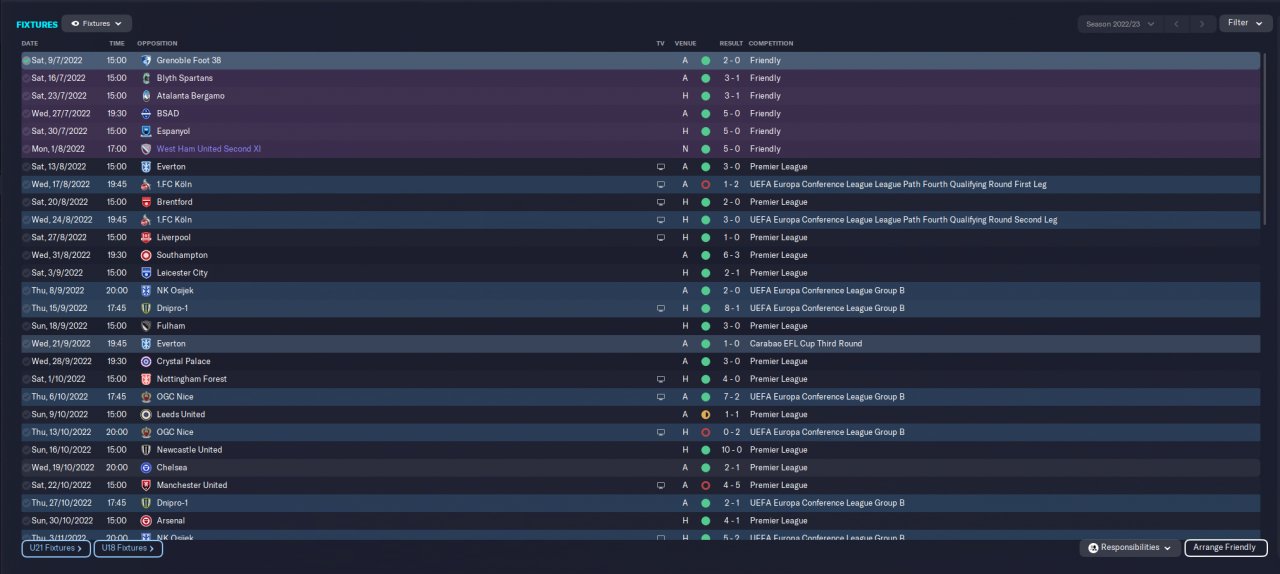Screen dimensions: 1280x574
Task: Expand the Responsibilities menu
Action: pyautogui.click(x=1129, y=548)
